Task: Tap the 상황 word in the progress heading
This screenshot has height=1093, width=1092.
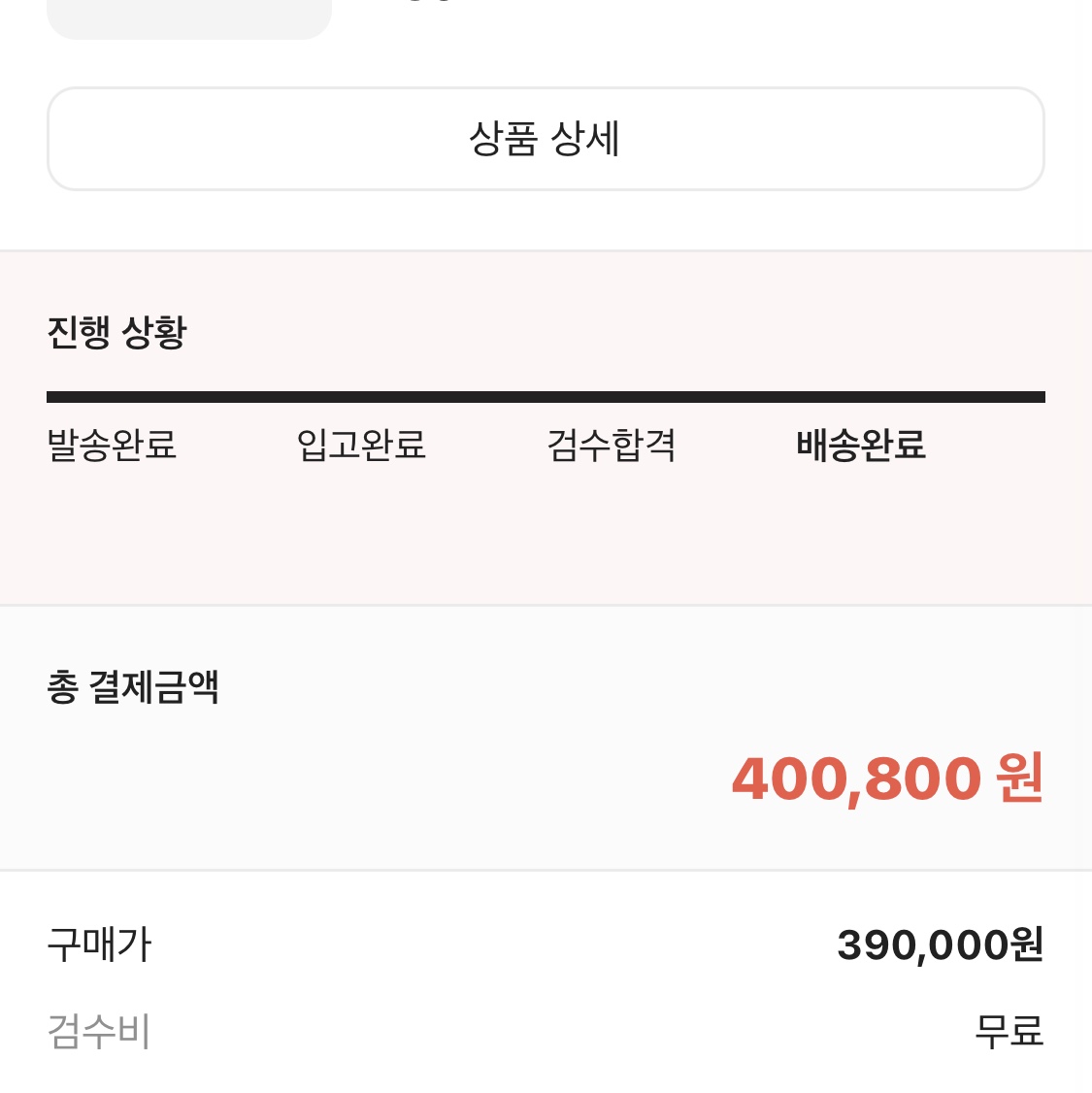Action: point(154,332)
